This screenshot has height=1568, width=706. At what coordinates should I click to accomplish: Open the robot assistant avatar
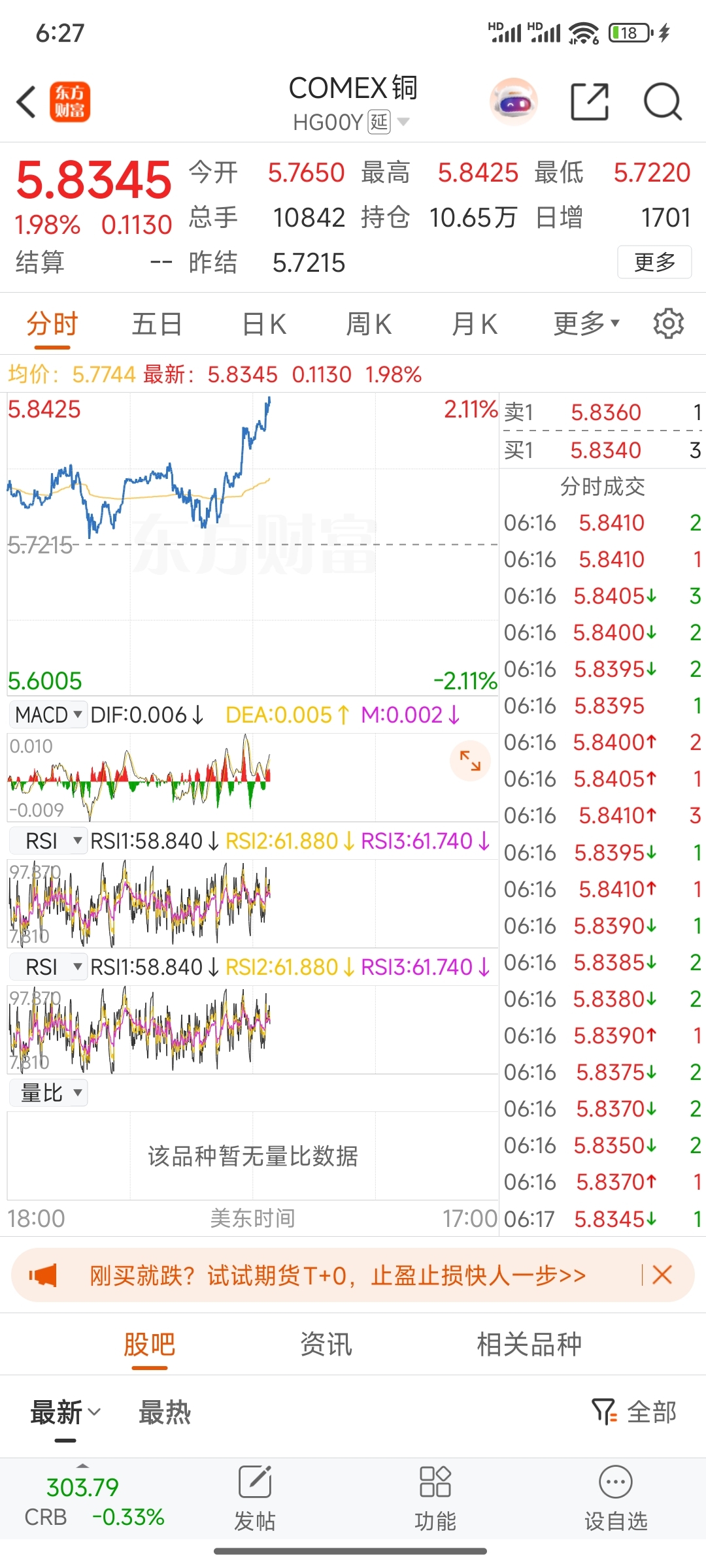[514, 102]
